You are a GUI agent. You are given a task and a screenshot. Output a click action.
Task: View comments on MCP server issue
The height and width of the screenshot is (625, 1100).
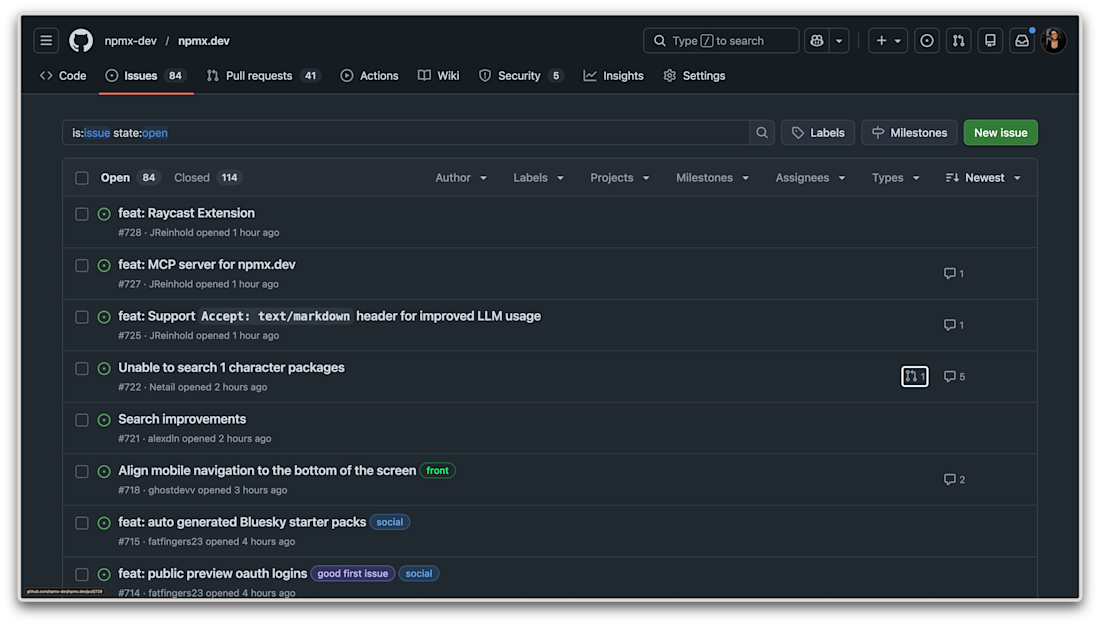point(954,274)
